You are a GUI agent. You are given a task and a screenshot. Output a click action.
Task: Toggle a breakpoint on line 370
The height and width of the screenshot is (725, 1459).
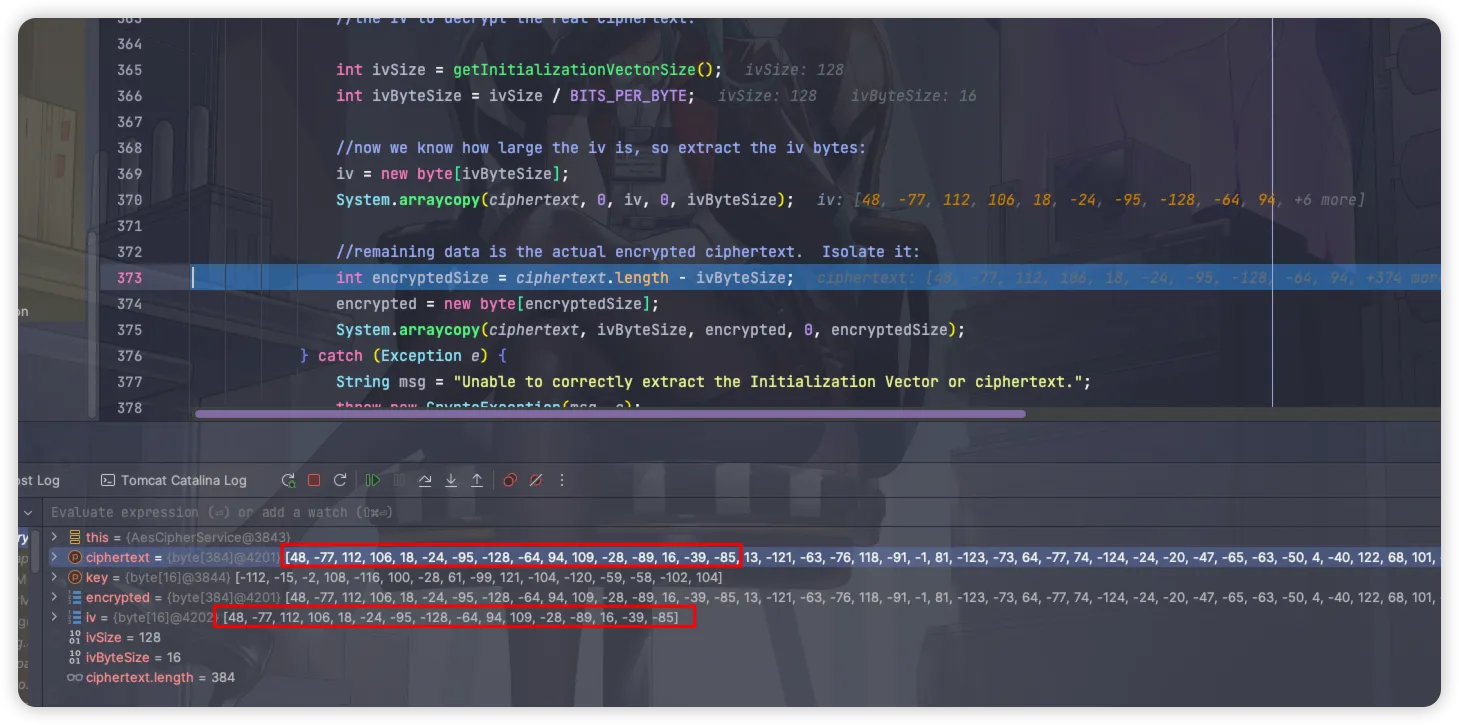click(129, 200)
